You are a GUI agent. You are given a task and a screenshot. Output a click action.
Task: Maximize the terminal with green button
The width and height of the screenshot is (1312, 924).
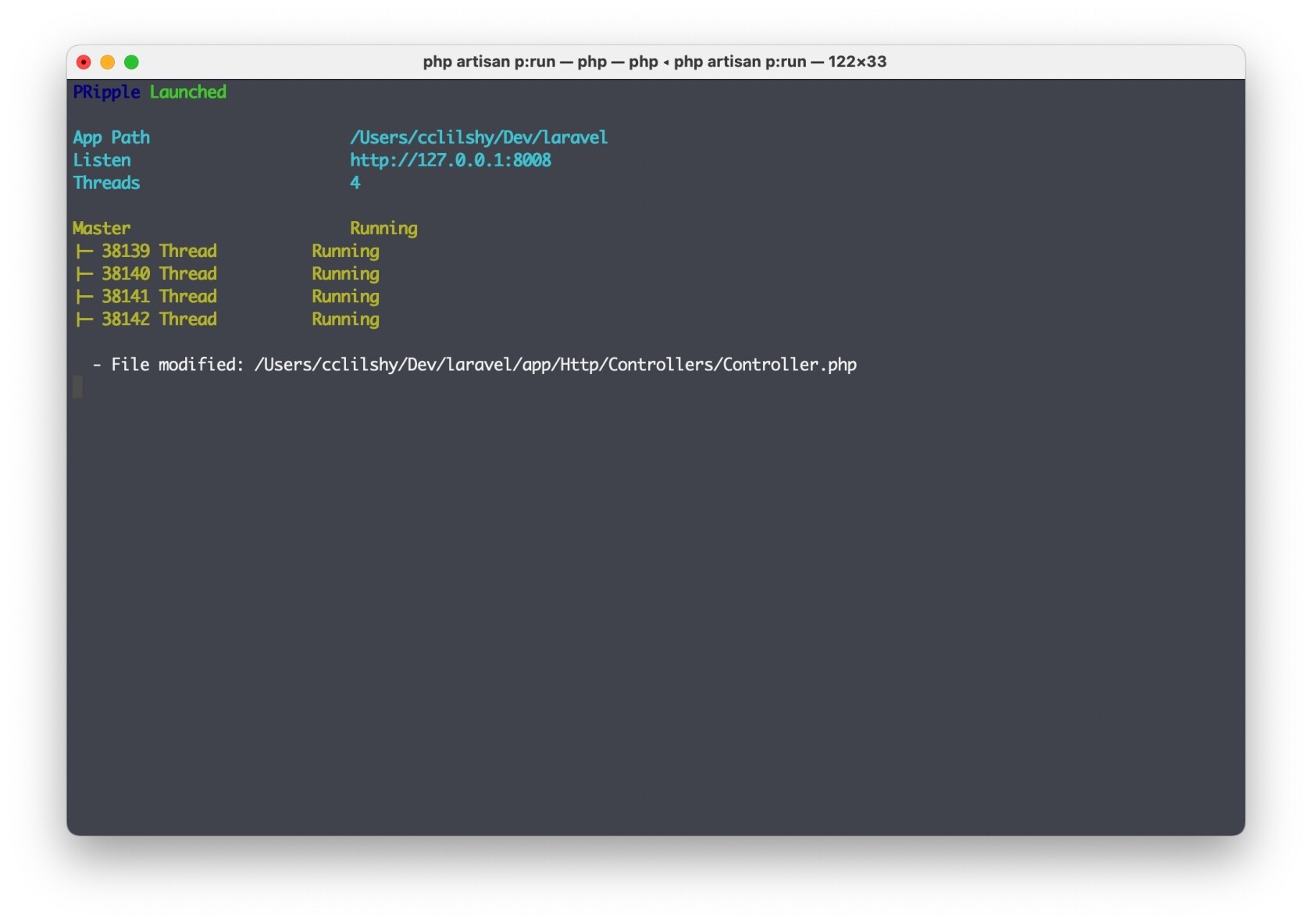pyautogui.click(x=131, y=62)
